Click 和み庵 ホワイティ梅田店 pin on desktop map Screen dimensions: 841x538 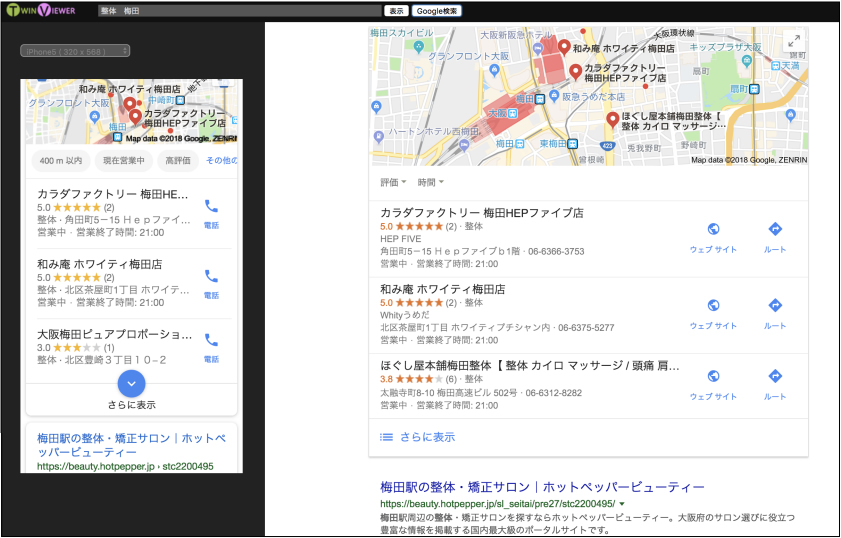click(x=564, y=47)
